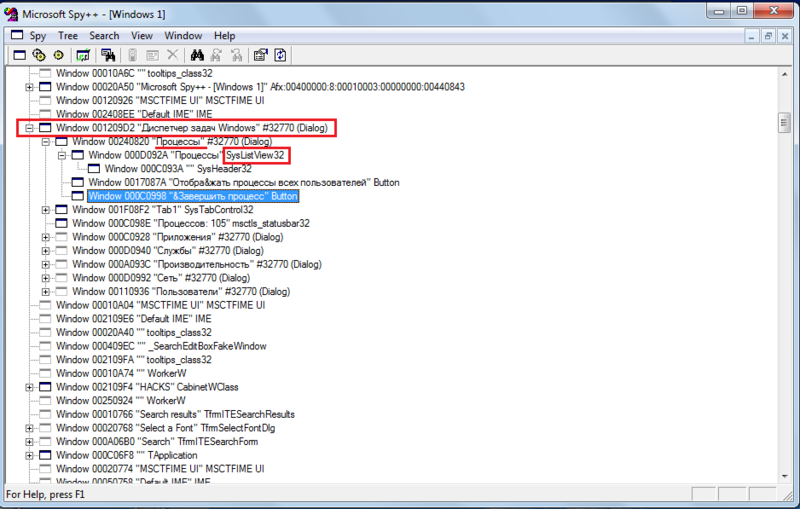Minimize the inner Windows 1 child window

752,36
